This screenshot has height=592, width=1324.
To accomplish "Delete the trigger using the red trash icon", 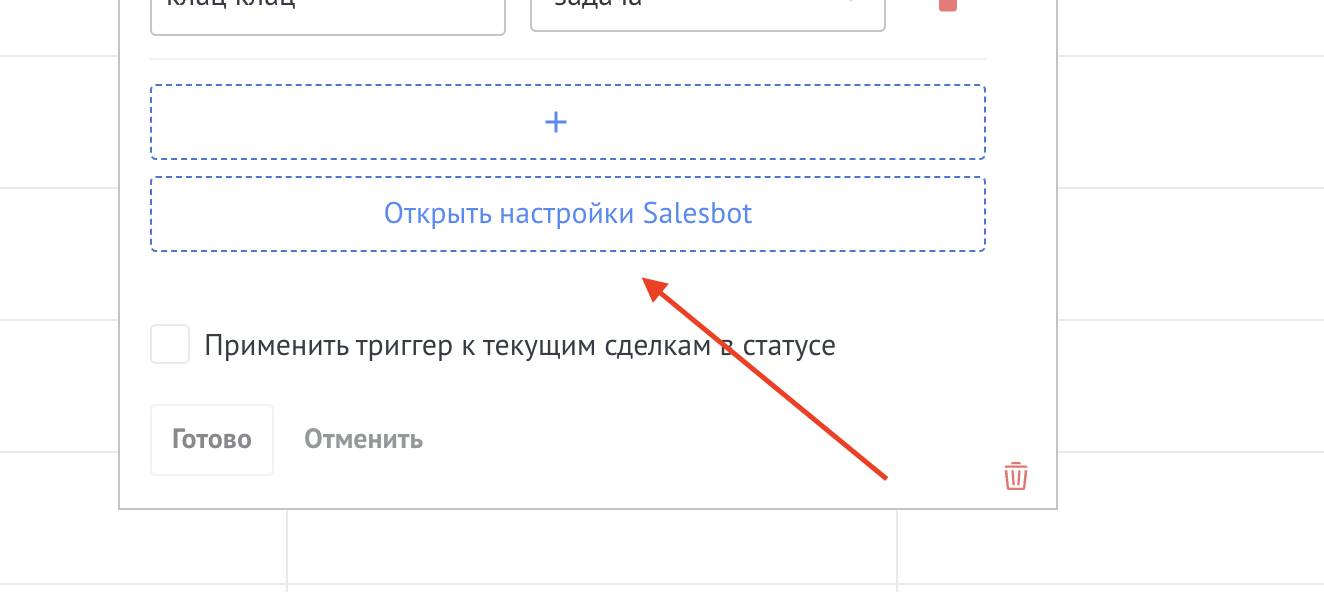I will (x=1015, y=476).
